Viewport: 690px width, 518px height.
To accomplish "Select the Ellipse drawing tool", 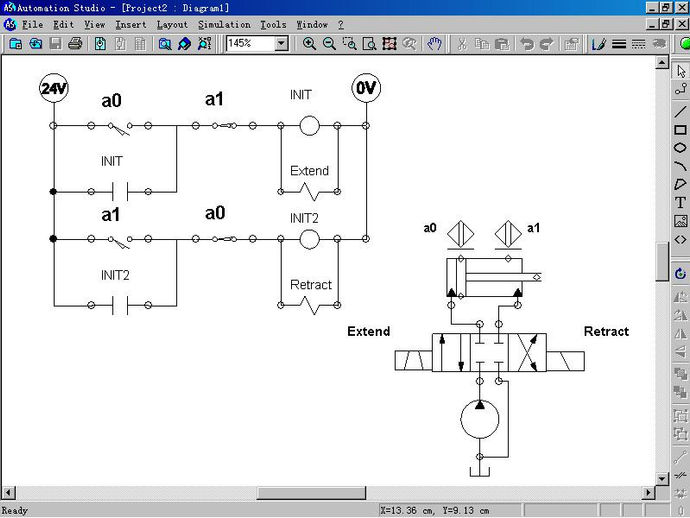I will click(x=681, y=148).
